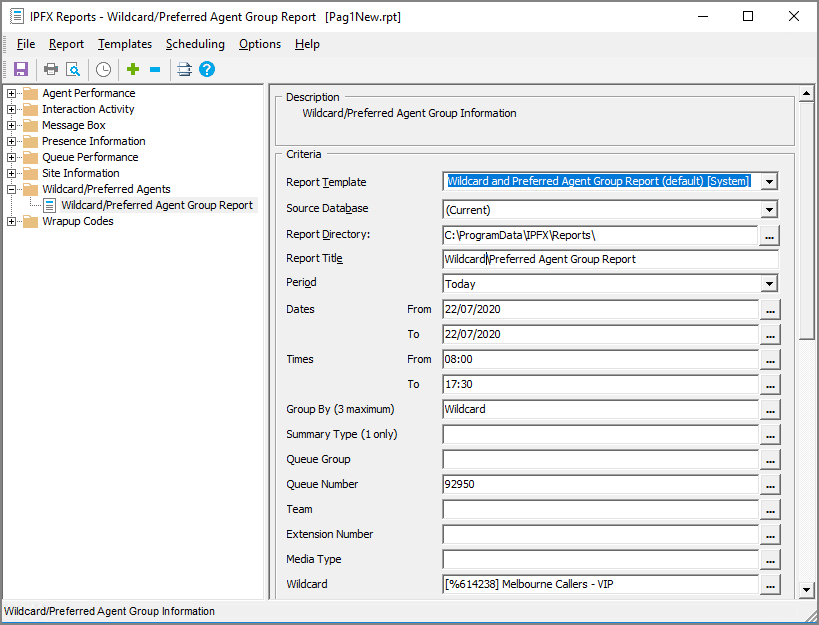The image size is (819, 625).
Task: Expand the Message Box tree node
Action: [x=11, y=126]
